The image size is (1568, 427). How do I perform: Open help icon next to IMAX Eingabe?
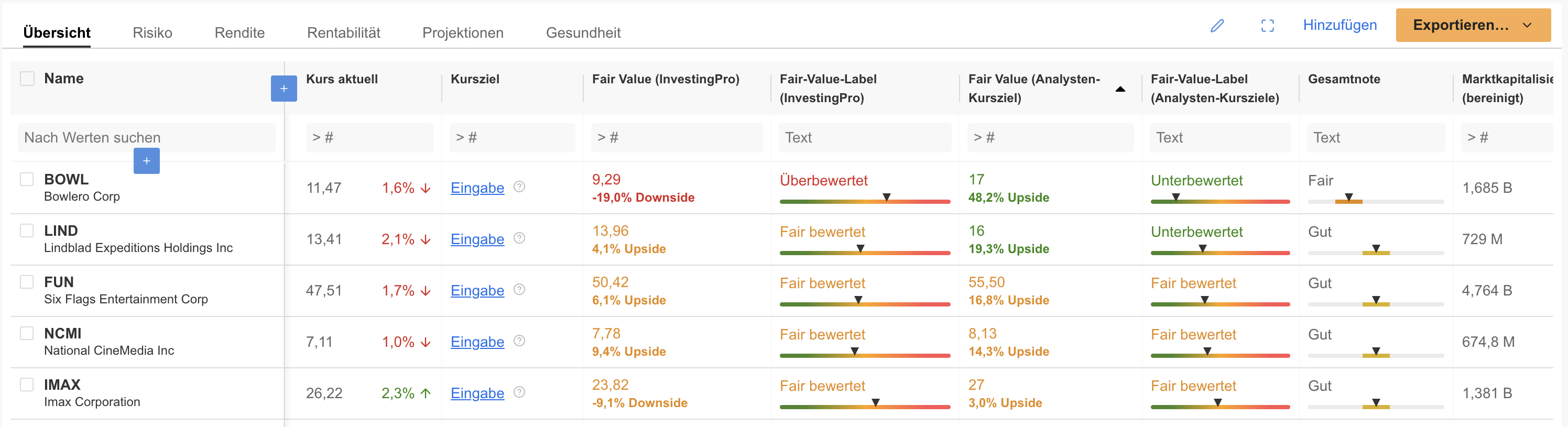[x=519, y=392]
